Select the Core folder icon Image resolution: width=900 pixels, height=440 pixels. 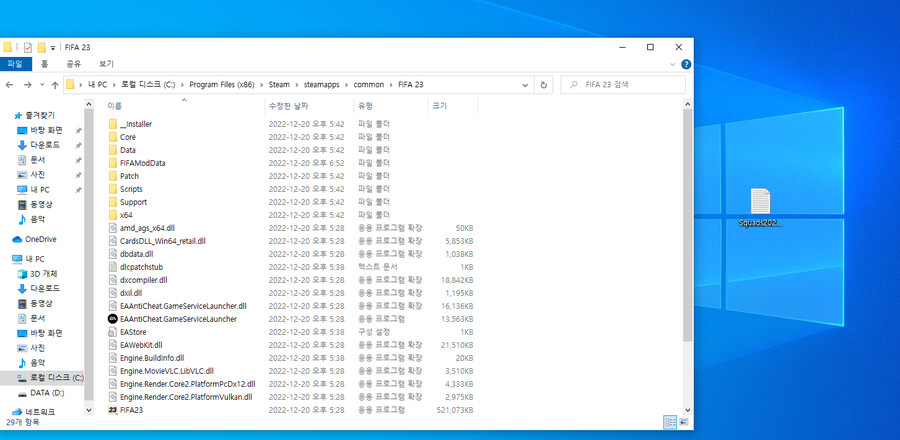(112, 137)
